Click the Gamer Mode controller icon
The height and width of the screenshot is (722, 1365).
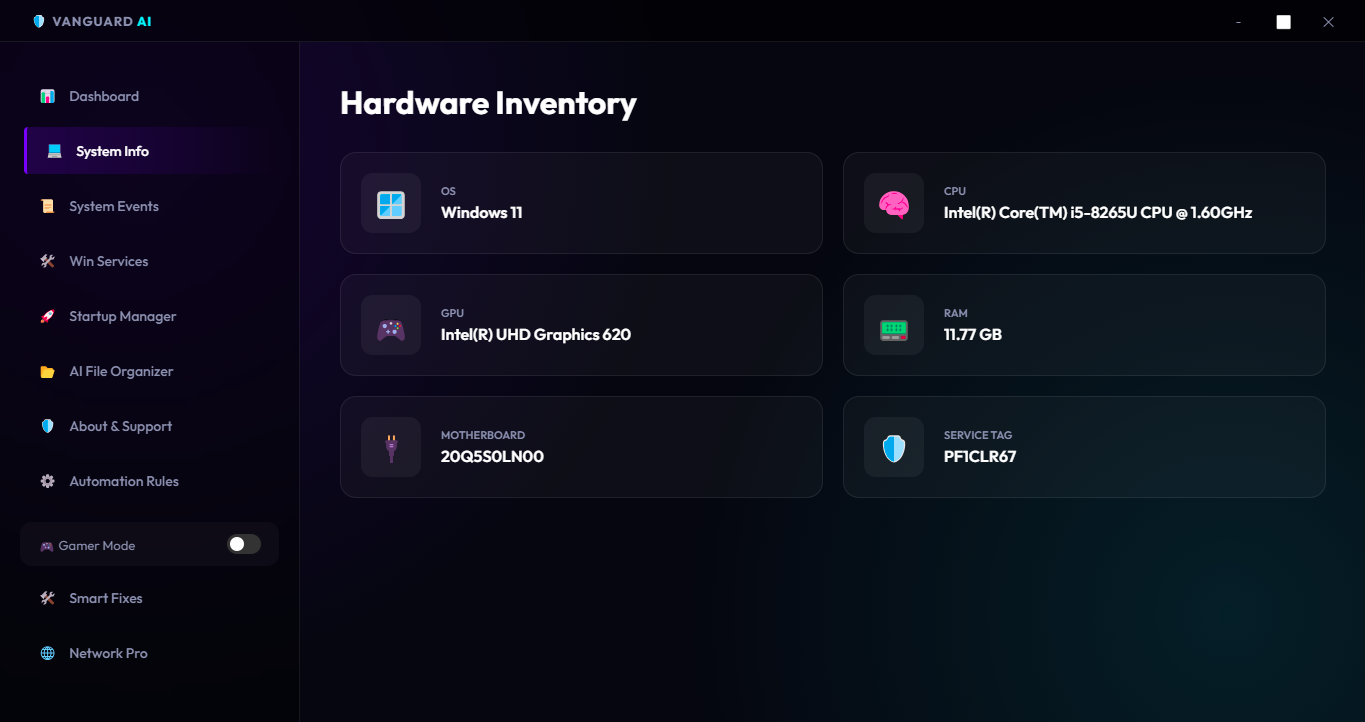46,546
